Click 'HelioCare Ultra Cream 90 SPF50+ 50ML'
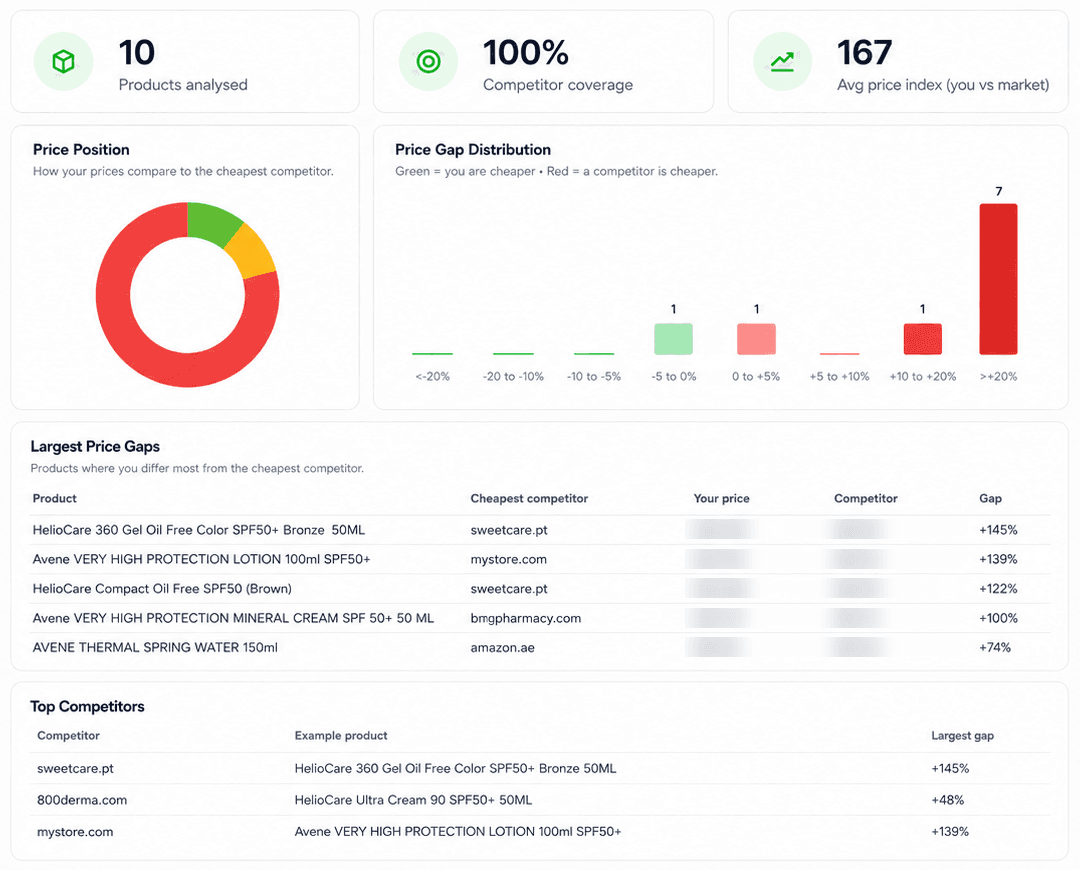The image size is (1080, 870). [x=413, y=800]
